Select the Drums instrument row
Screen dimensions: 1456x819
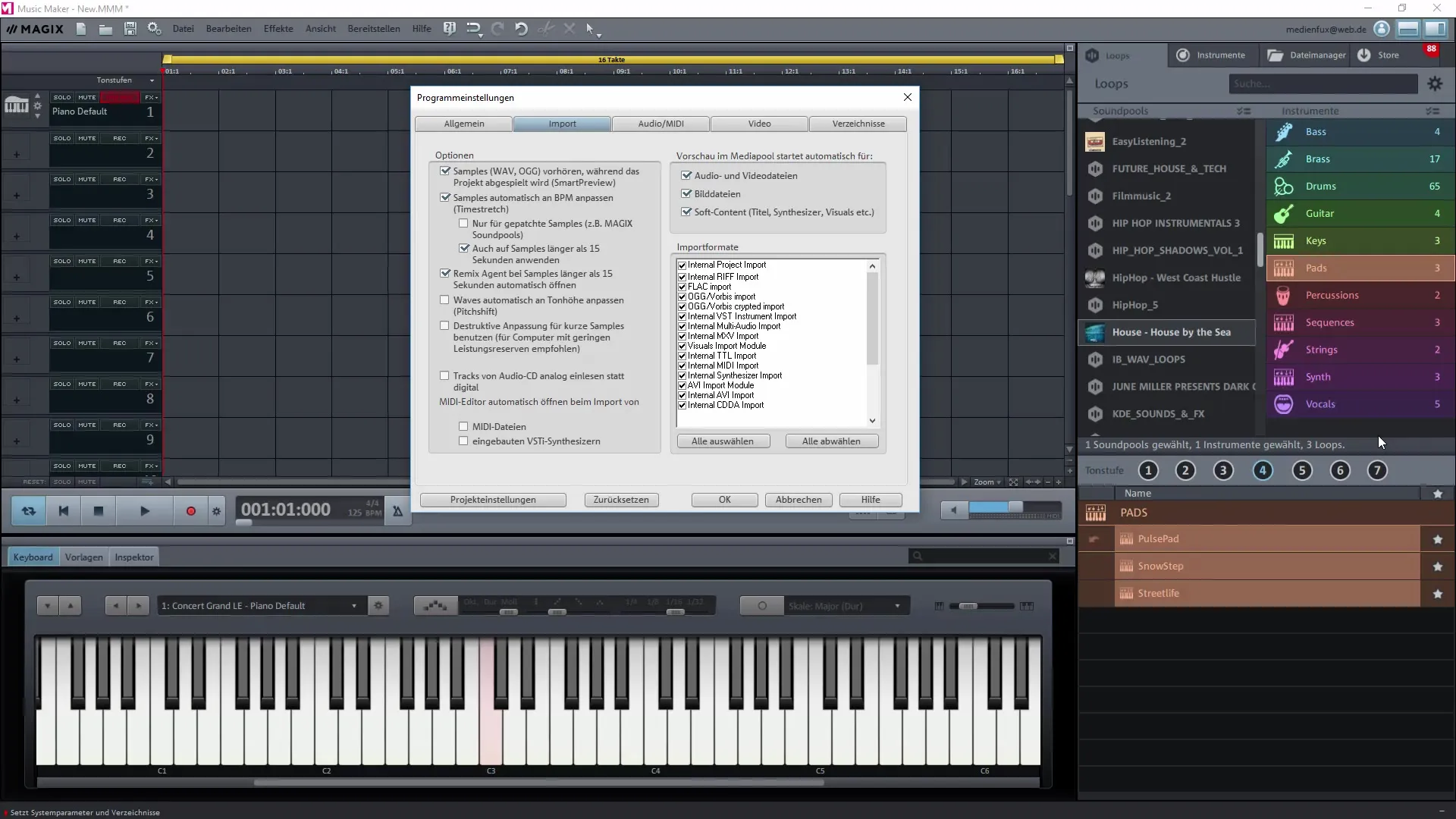pyautogui.click(x=1360, y=187)
